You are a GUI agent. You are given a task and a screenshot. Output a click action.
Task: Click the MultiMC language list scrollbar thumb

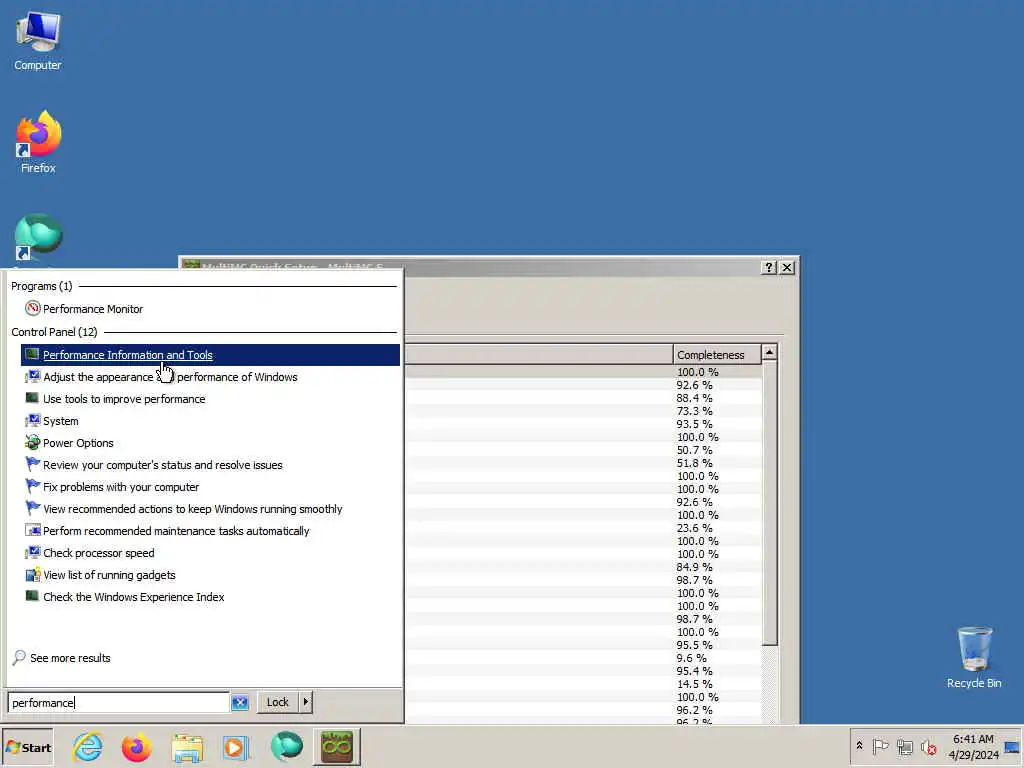coord(769,503)
